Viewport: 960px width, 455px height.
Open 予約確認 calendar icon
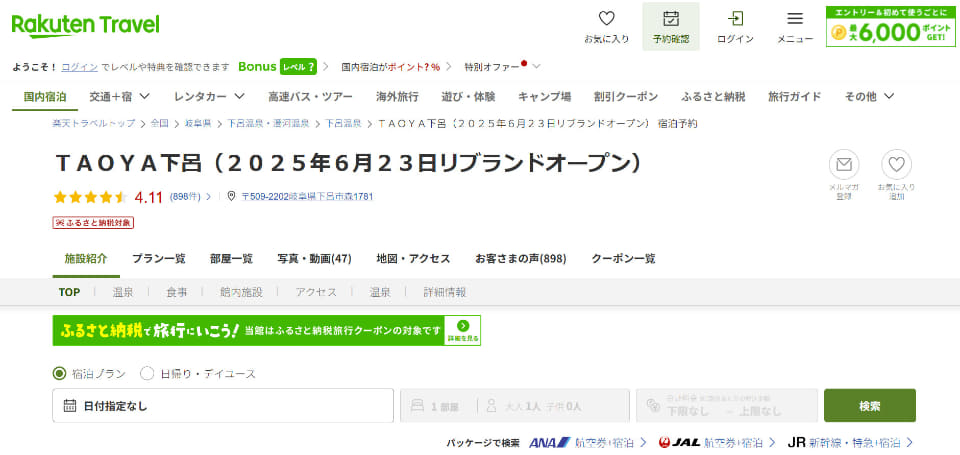(671, 18)
